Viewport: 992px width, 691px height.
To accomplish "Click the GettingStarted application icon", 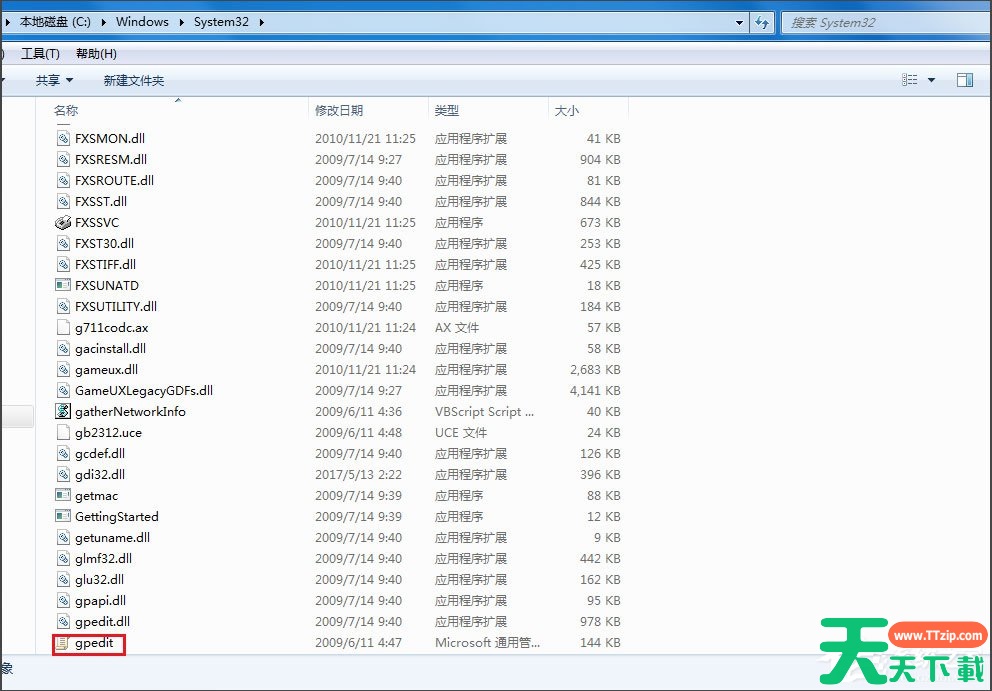I will (x=62, y=516).
